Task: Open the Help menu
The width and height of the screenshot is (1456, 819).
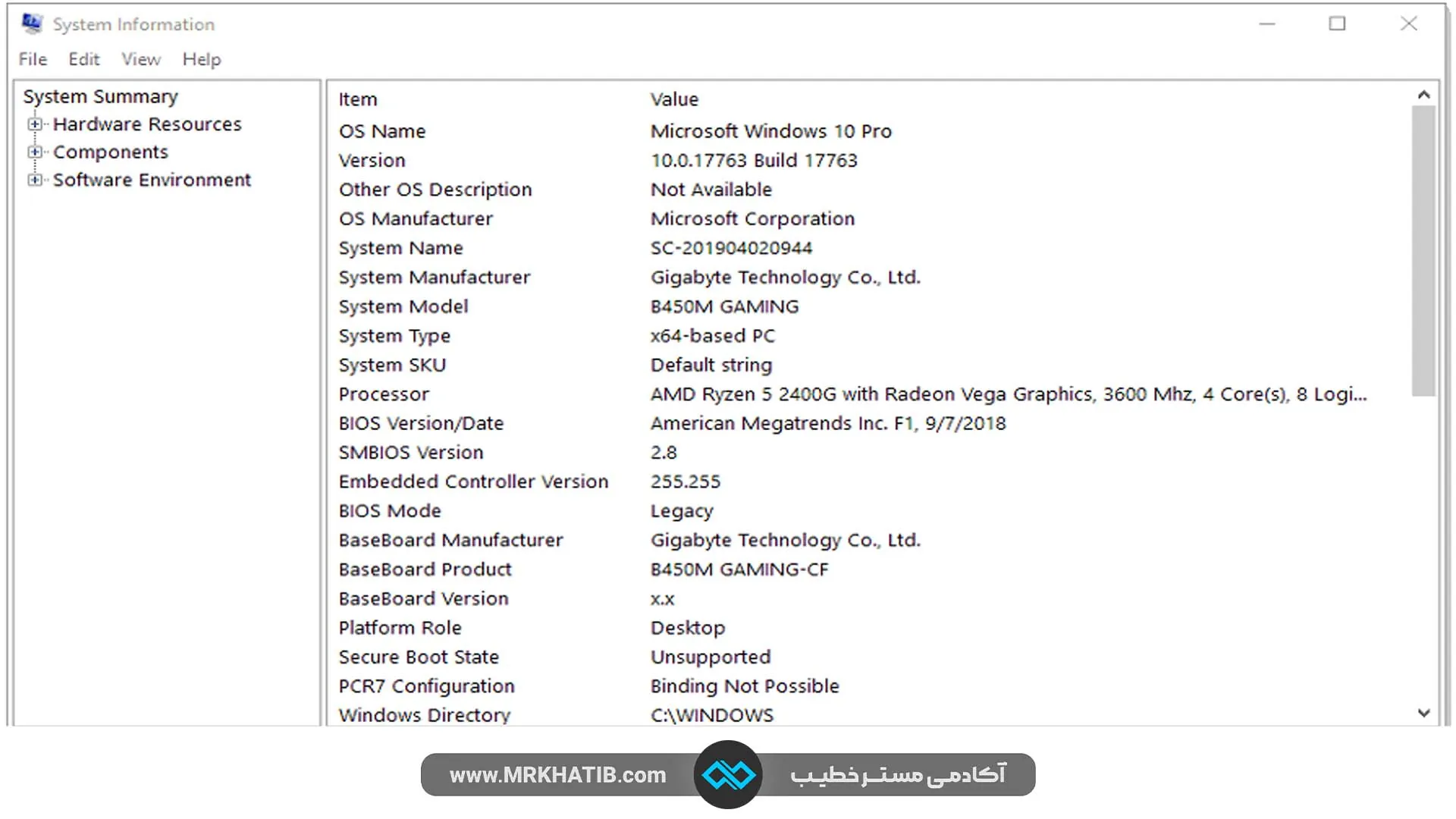Action: pyautogui.click(x=201, y=58)
